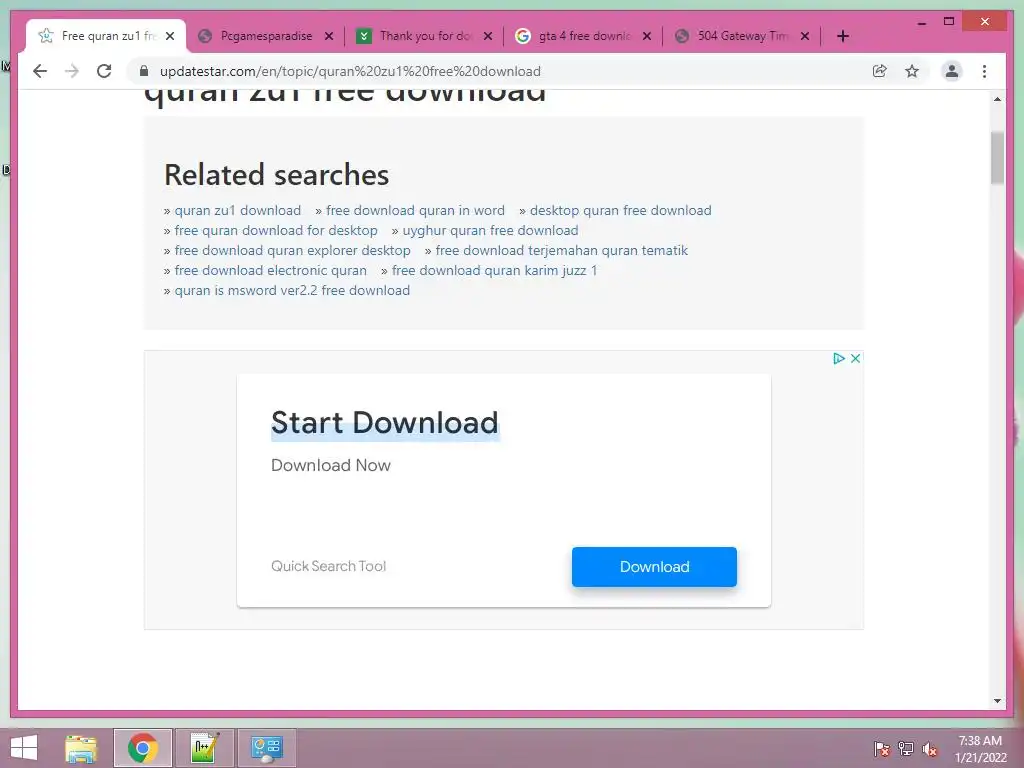Image resolution: width=1024 pixels, height=768 pixels.
Task: Close the advertisement with X icon
Action: tap(855, 358)
